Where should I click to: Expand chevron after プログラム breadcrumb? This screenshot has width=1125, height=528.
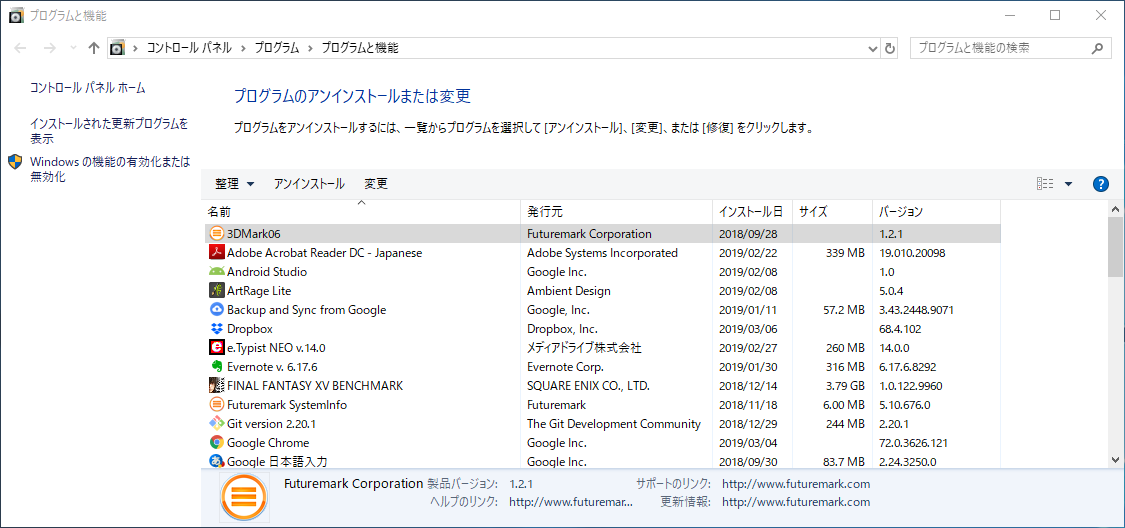tap(310, 48)
